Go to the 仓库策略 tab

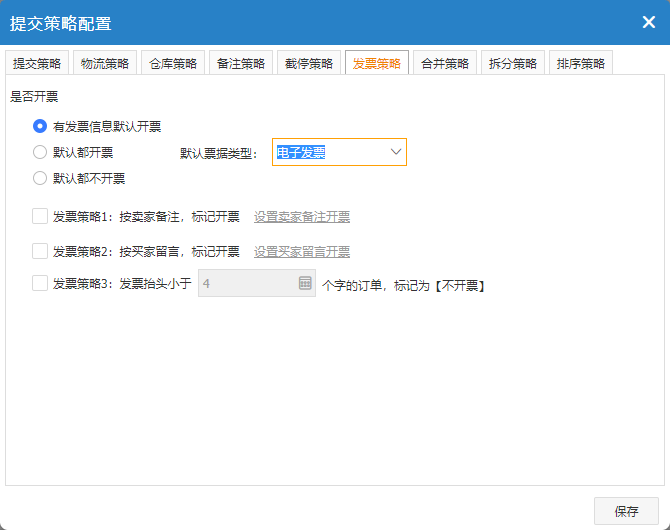tap(173, 63)
